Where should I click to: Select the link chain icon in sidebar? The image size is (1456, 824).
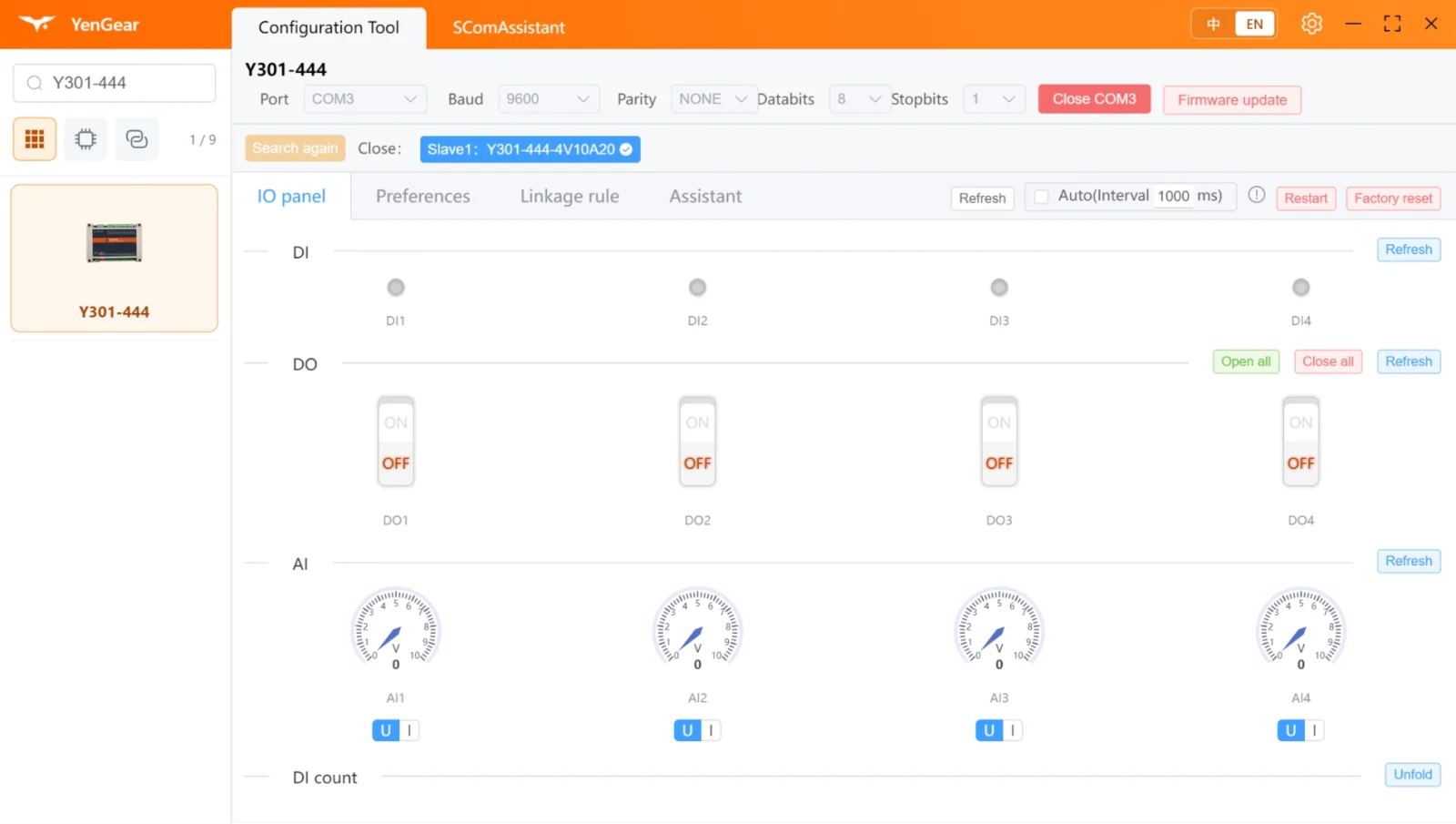click(x=136, y=139)
